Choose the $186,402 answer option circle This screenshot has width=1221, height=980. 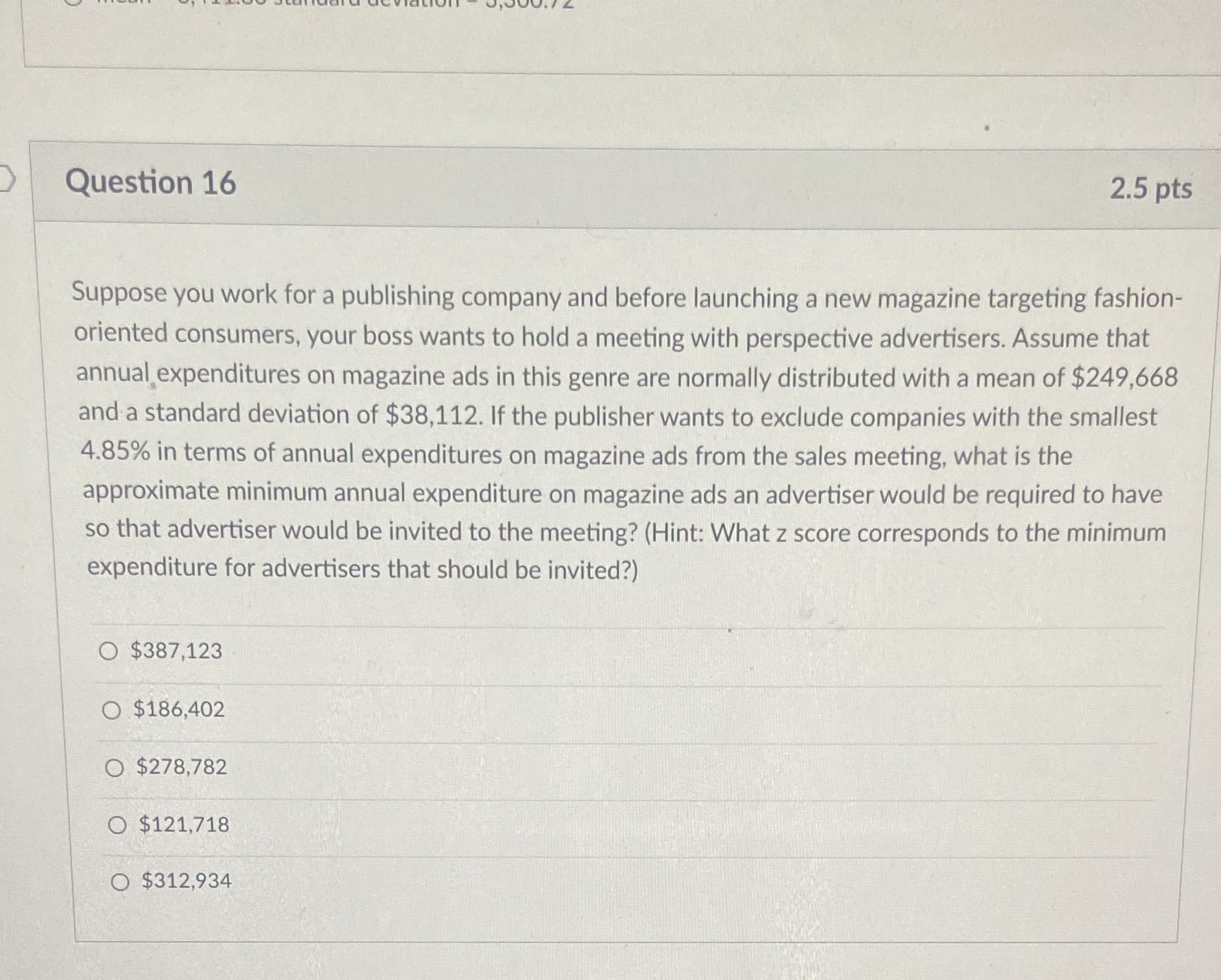(x=111, y=710)
